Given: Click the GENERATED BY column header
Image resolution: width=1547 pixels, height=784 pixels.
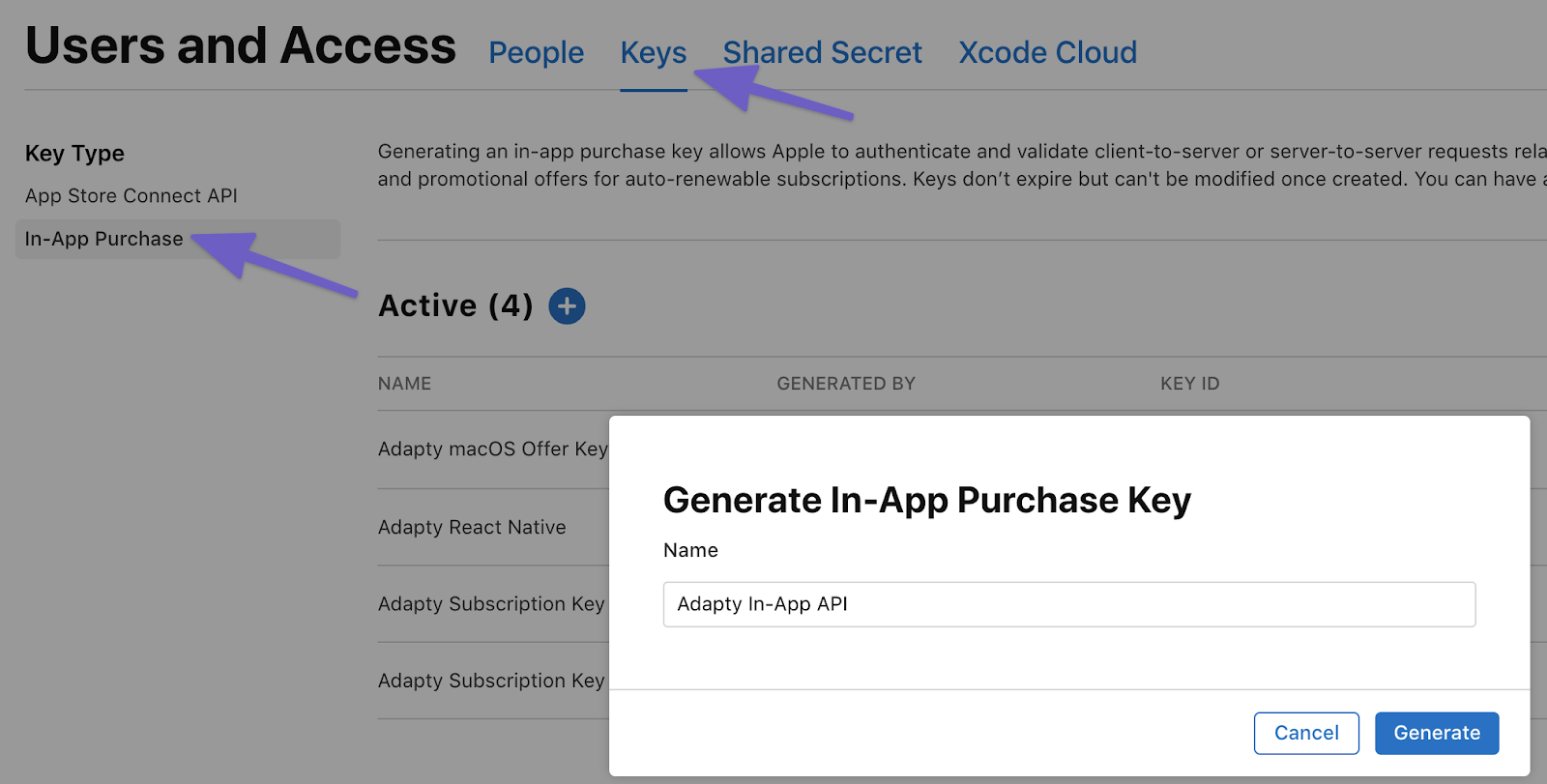Looking at the screenshot, I should (845, 384).
